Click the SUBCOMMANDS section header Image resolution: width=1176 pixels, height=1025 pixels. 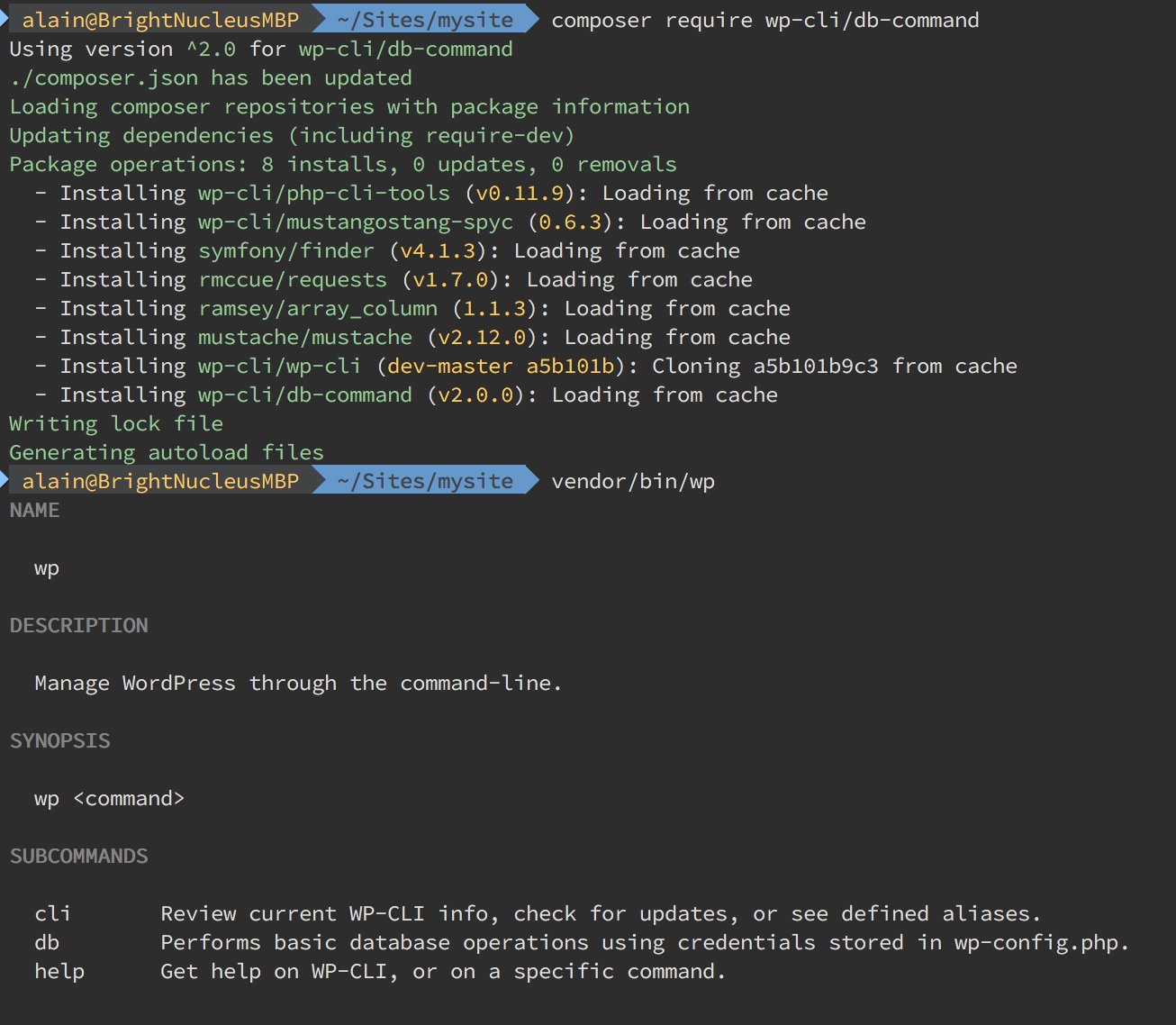pos(78,856)
